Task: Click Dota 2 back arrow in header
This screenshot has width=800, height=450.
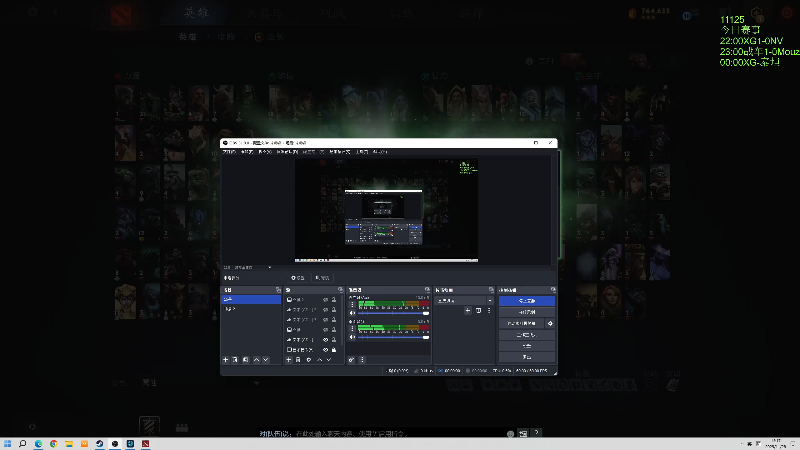Action: coord(55,12)
